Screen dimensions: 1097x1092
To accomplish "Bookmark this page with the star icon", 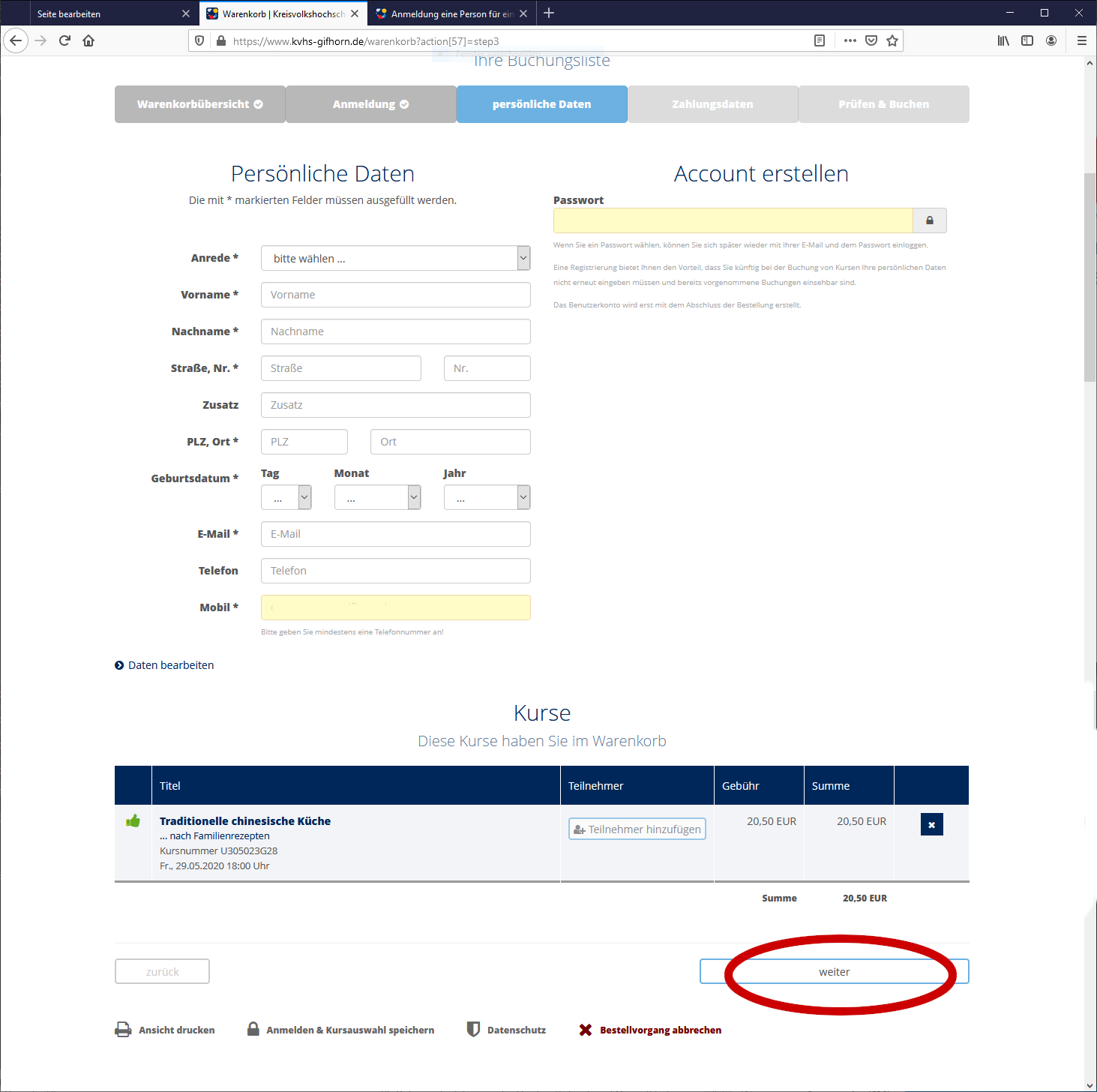I will coord(892,41).
